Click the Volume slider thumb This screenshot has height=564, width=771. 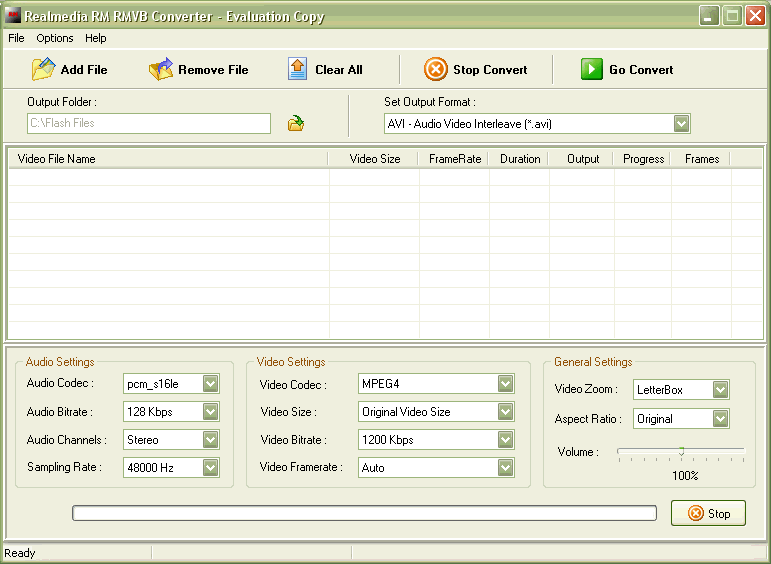(682, 451)
